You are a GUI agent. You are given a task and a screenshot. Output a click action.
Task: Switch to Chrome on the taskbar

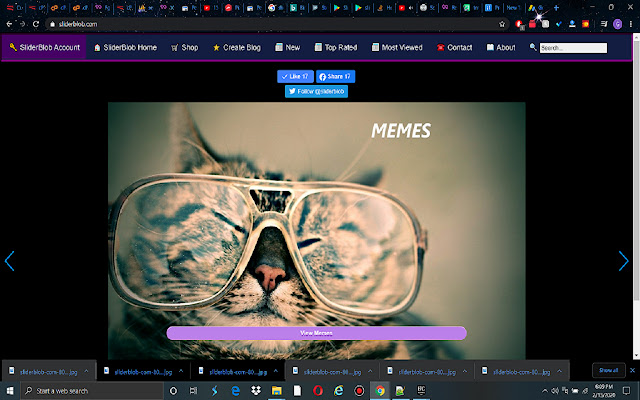tap(380, 391)
